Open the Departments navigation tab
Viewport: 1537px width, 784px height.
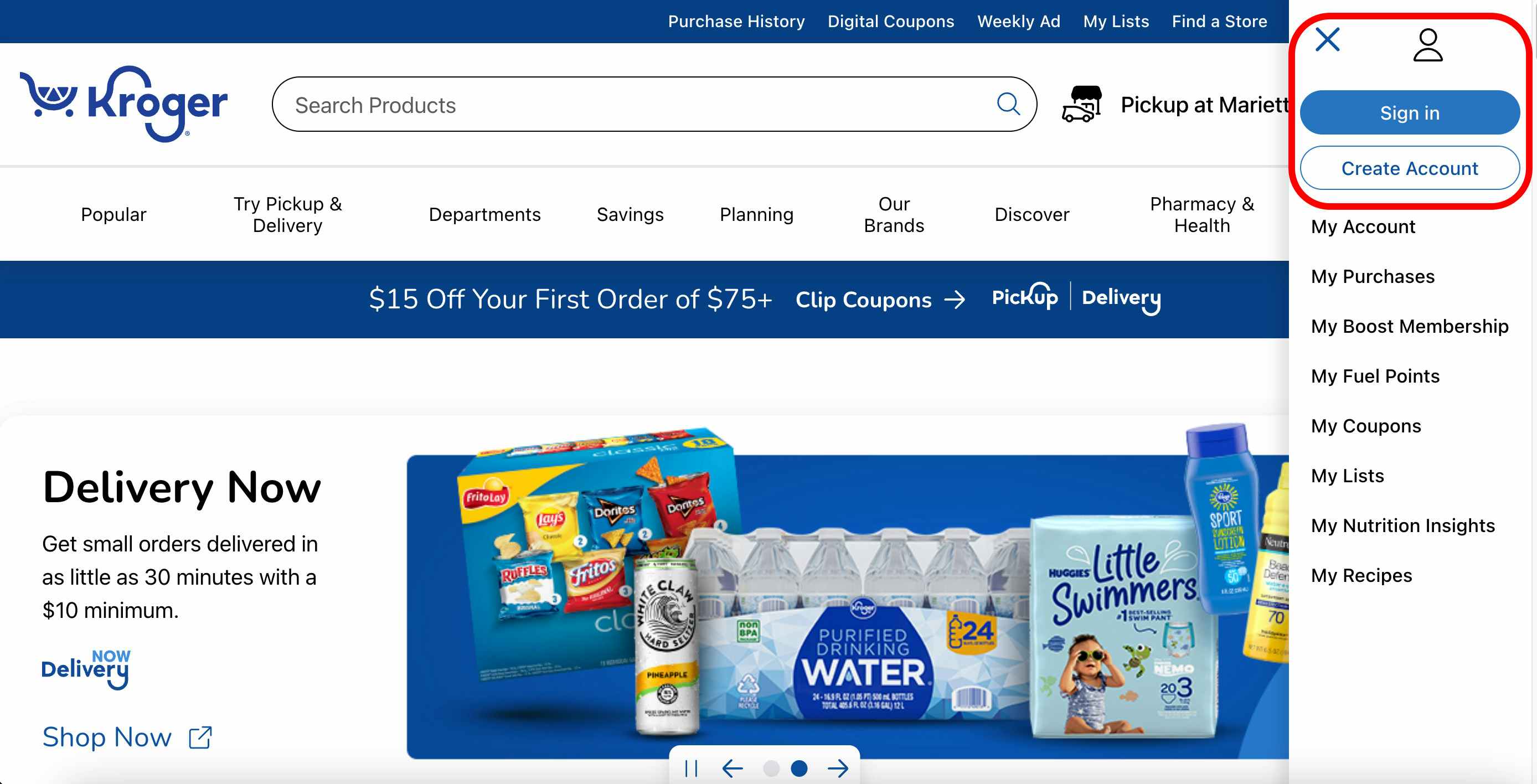484,213
